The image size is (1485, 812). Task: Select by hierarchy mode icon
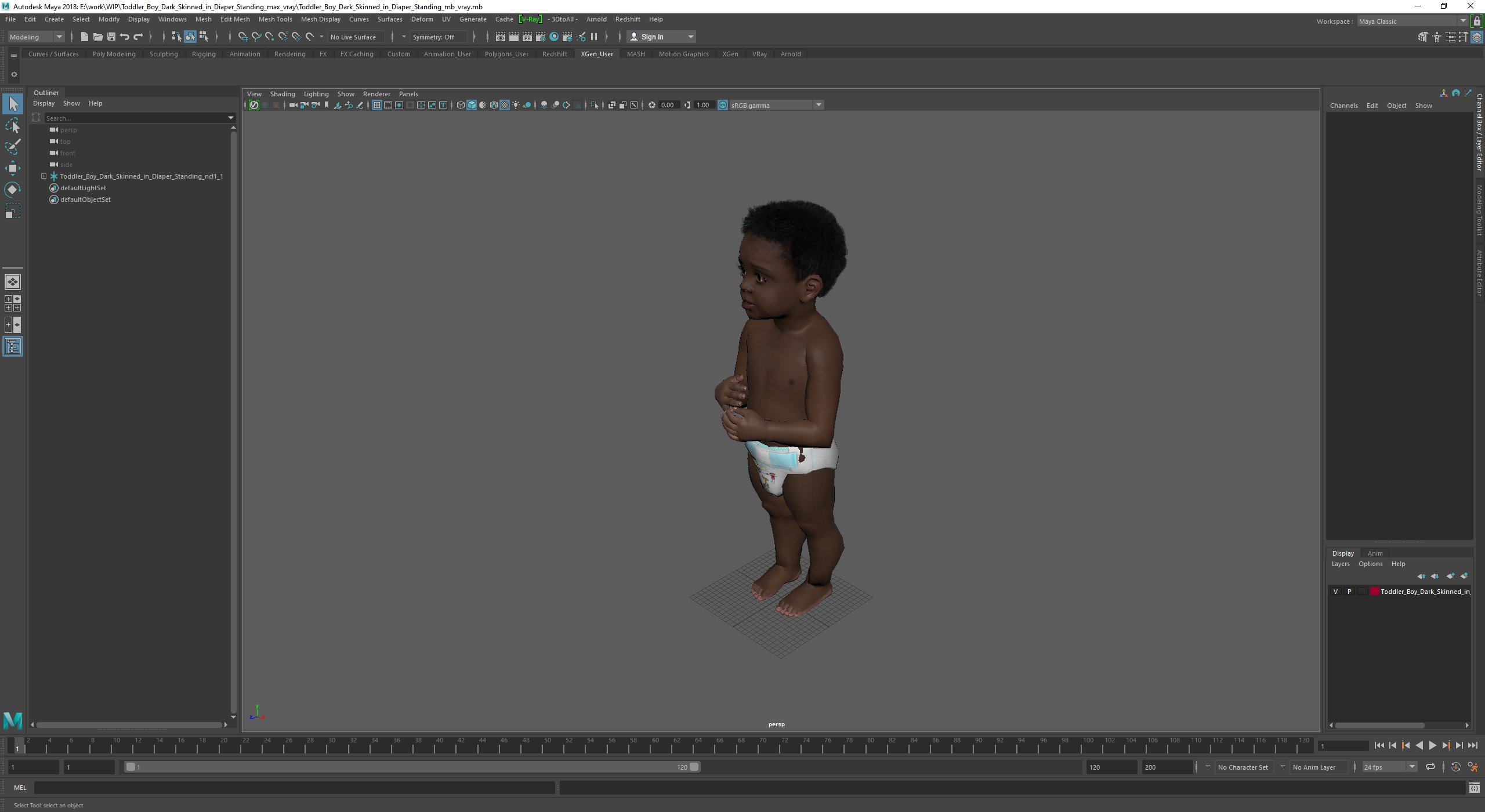click(x=176, y=37)
